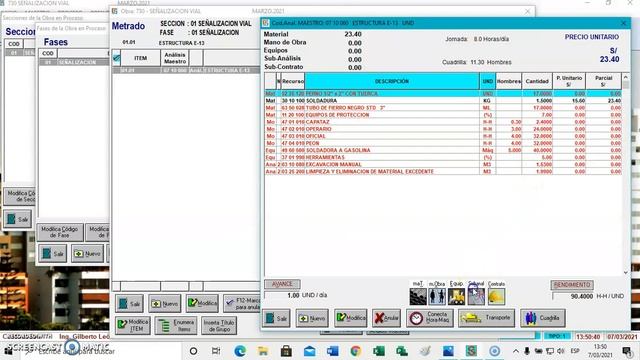Click Salir in the Metrado window
Image resolution: width=640 pixels, height=360 pixels.
(x=129, y=304)
